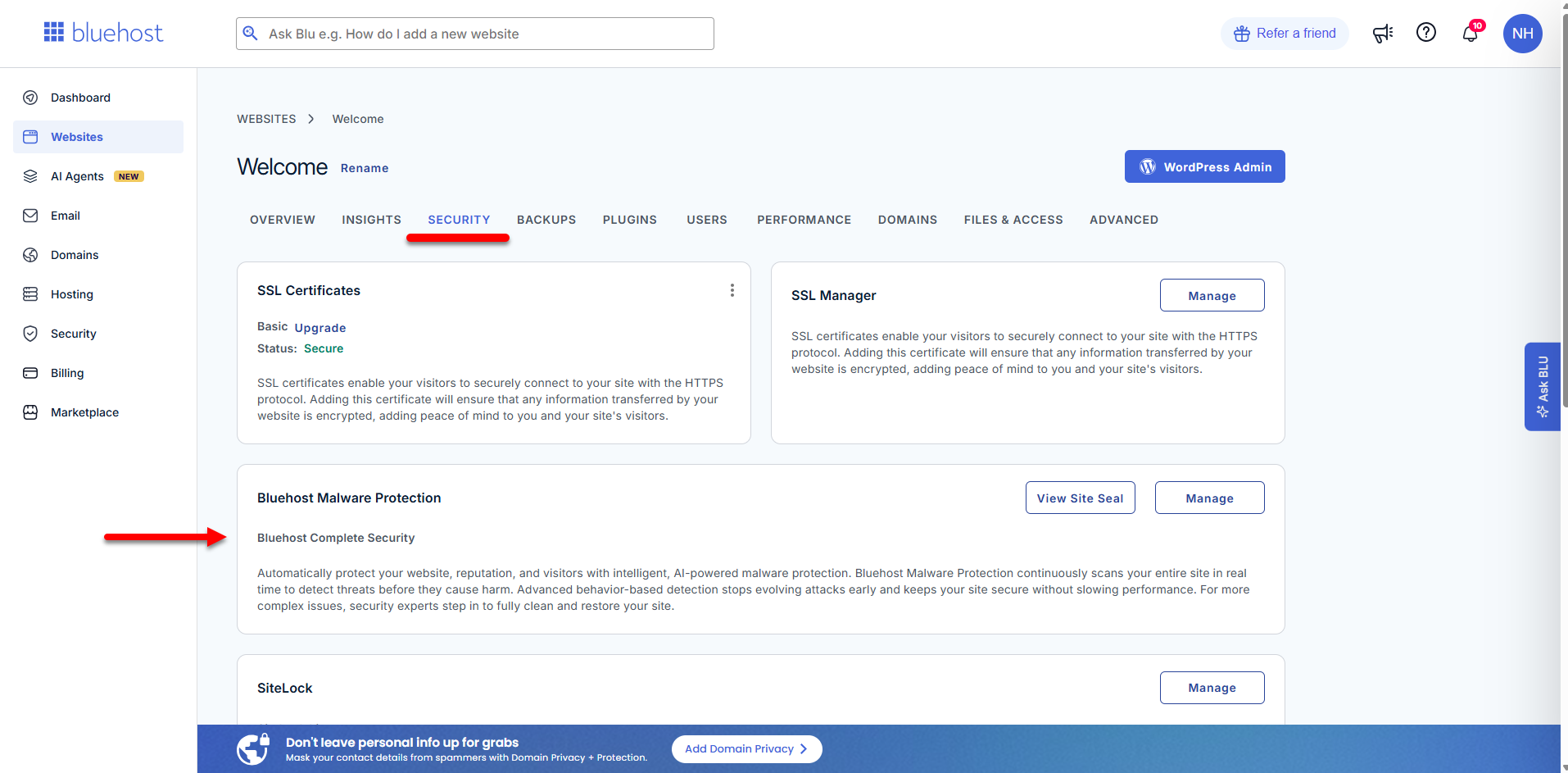Click the Domains globe icon
The image size is (1568, 773).
(30, 255)
